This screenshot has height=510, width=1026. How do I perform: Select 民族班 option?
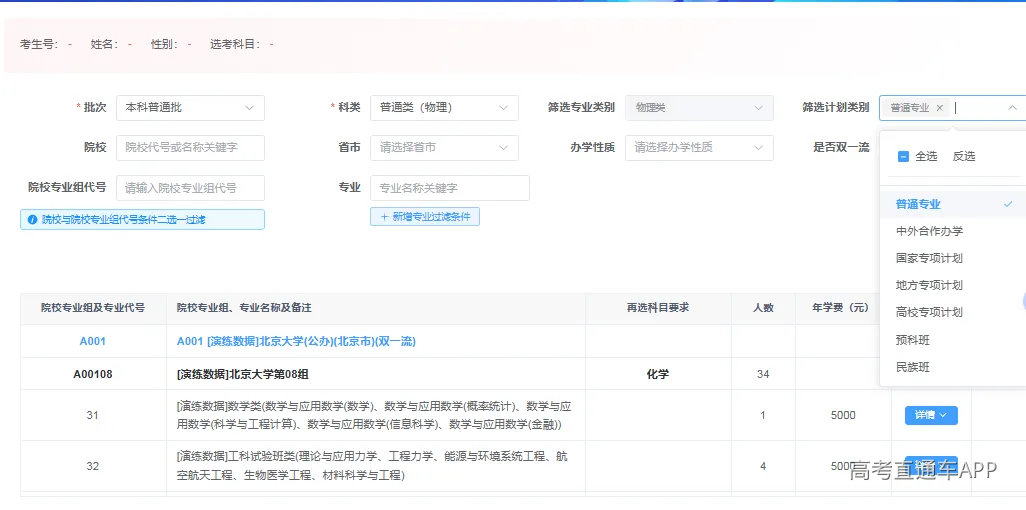pos(955,367)
